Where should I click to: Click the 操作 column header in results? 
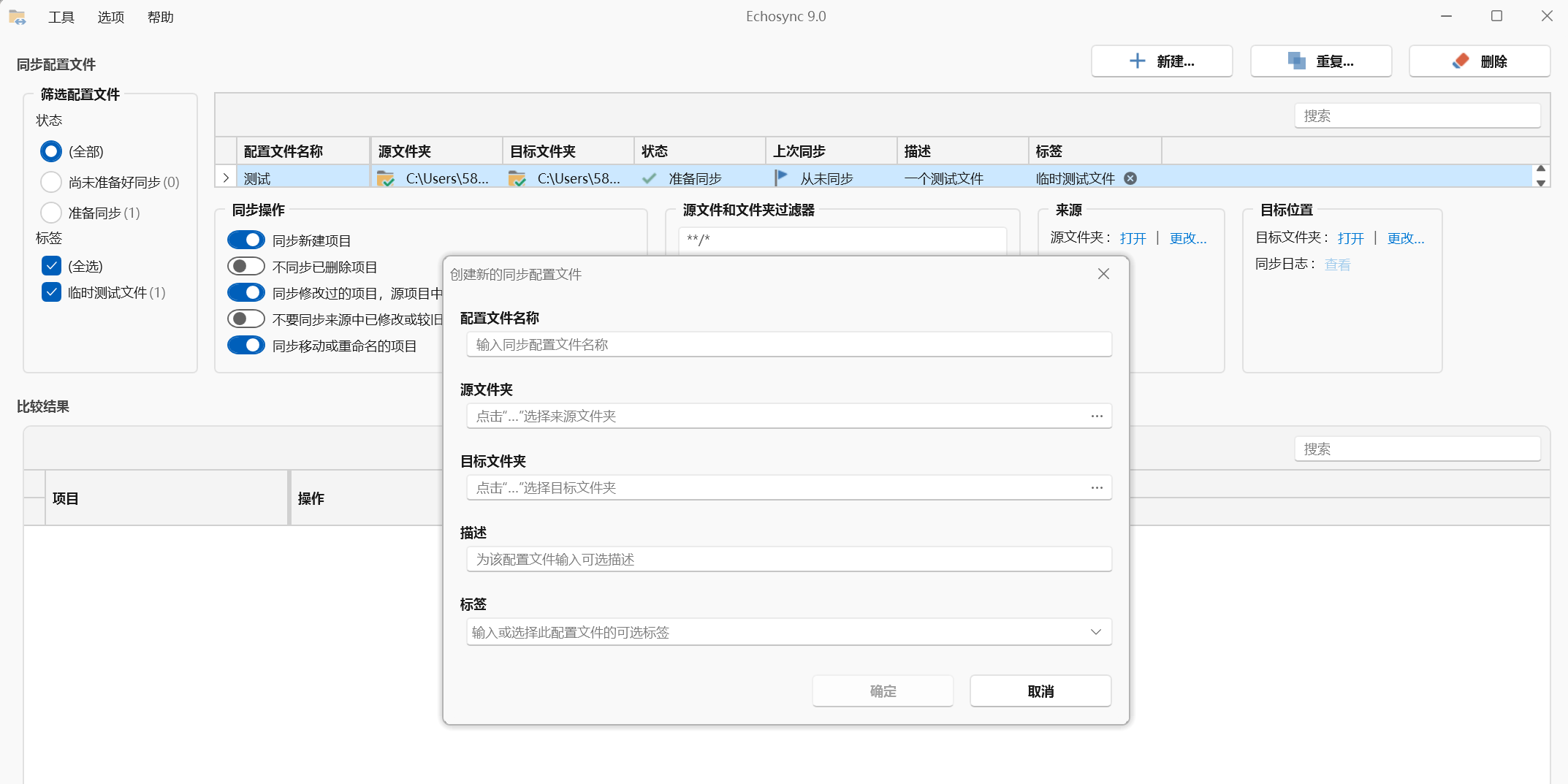coord(366,498)
